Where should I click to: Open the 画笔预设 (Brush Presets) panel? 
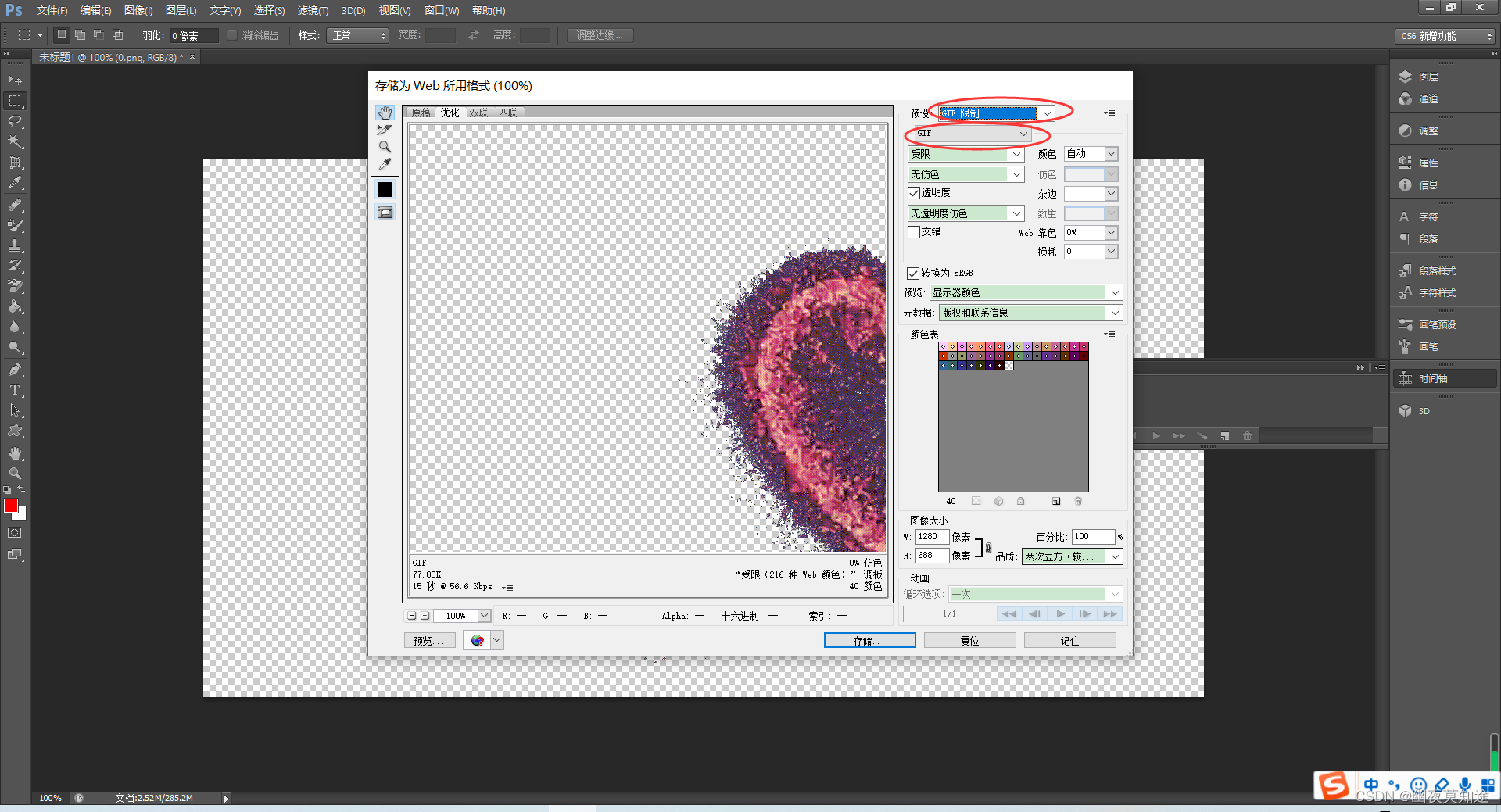click(1443, 324)
